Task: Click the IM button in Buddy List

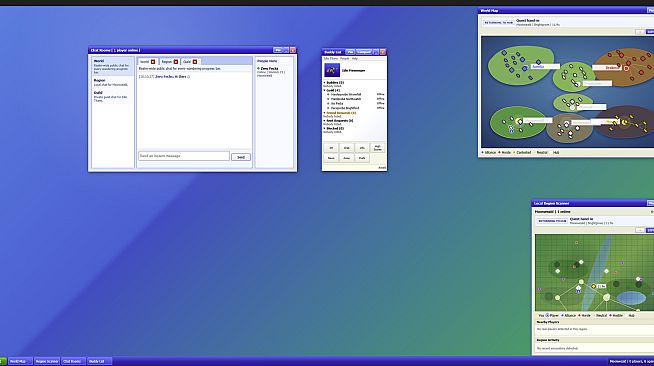Action: pyautogui.click(x=331, y=148)
